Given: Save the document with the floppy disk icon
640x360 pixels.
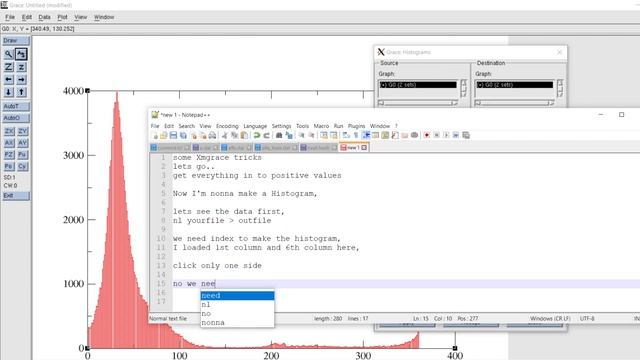Looking at the screenshot, I should point(173,136).
